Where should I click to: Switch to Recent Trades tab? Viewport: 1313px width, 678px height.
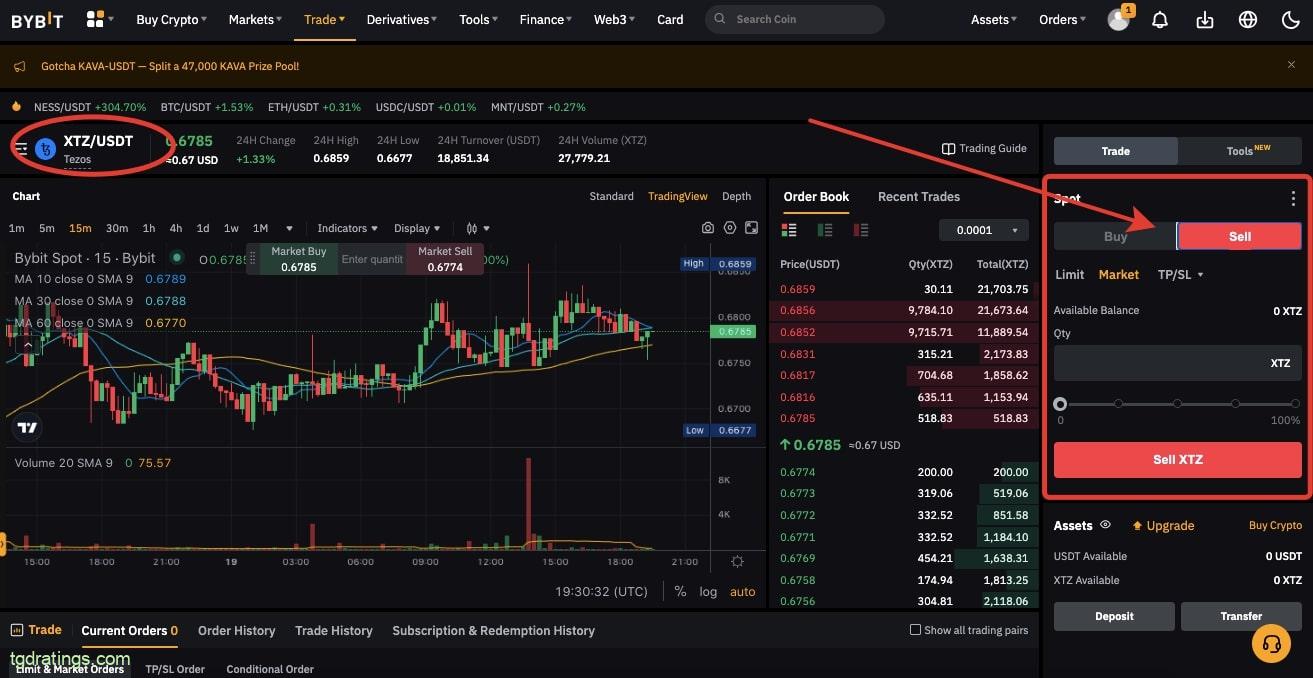(x=918, y=196)
